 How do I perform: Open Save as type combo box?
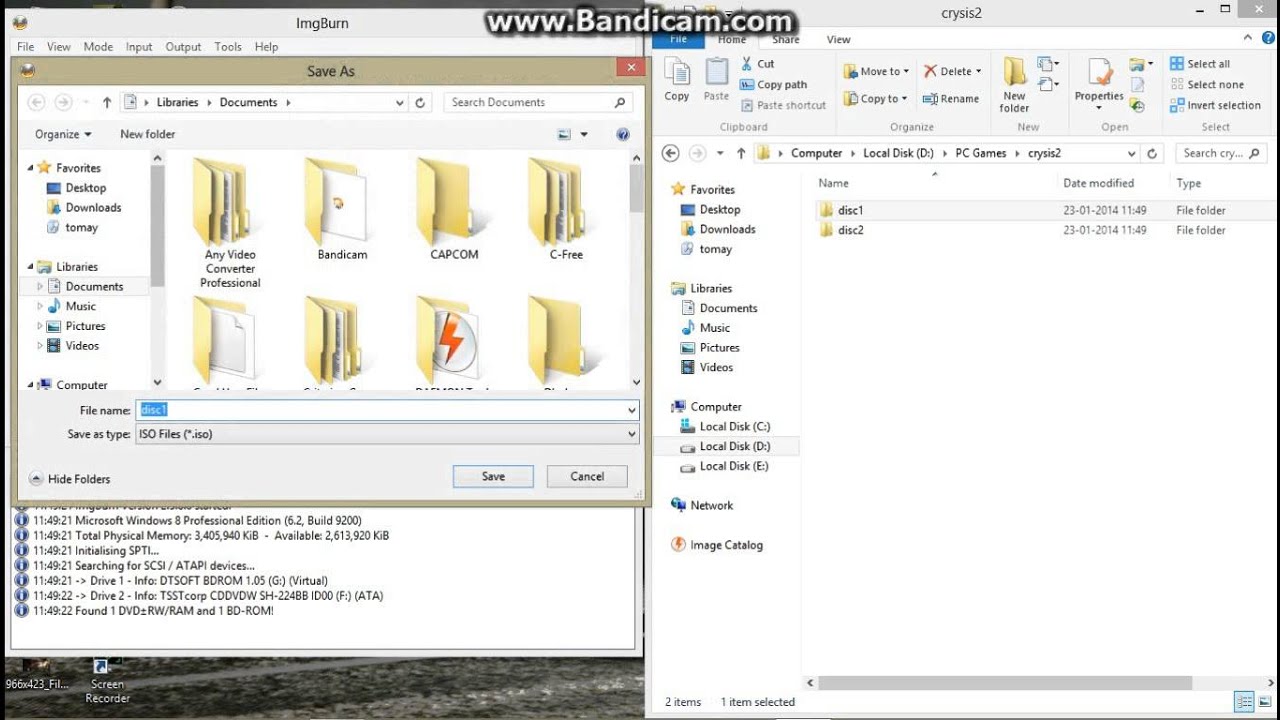(387, 434)
